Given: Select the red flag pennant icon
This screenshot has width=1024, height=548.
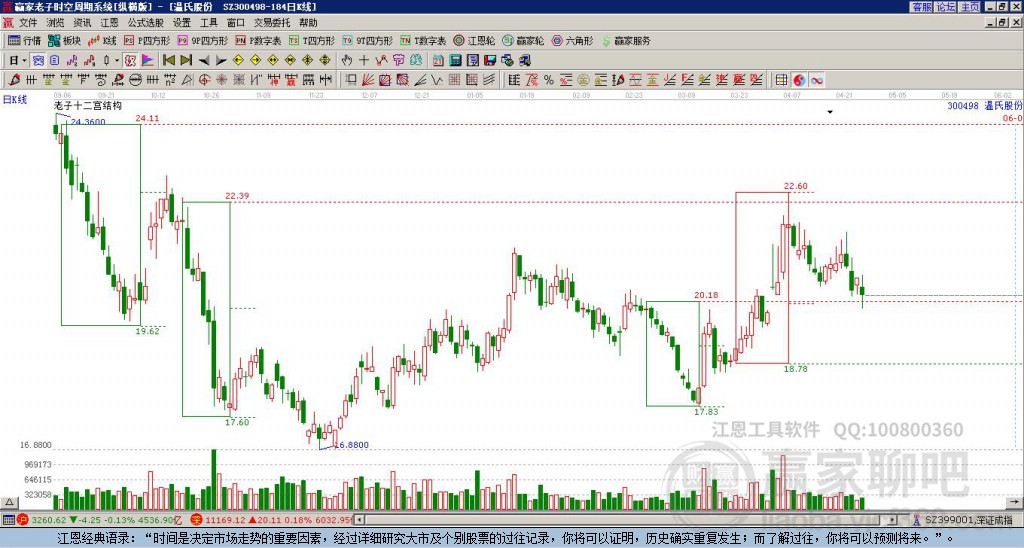Looking at the screenshot, I should (148, 60).
